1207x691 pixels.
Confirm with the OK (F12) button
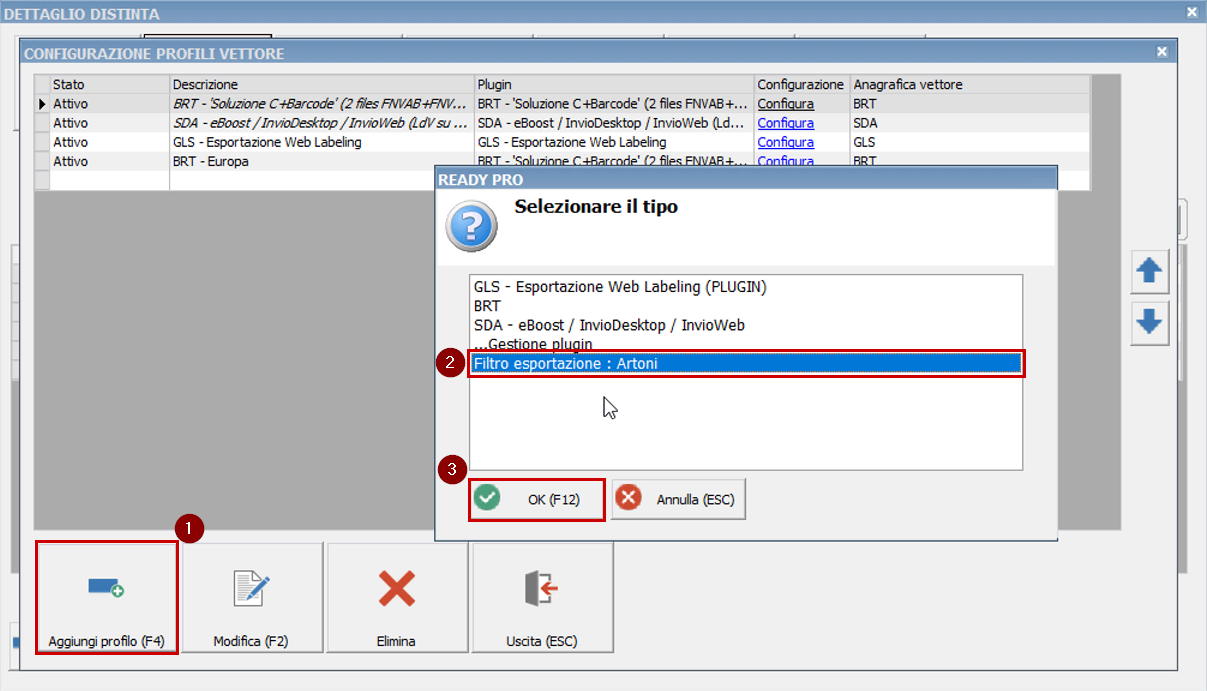[537, 499]
